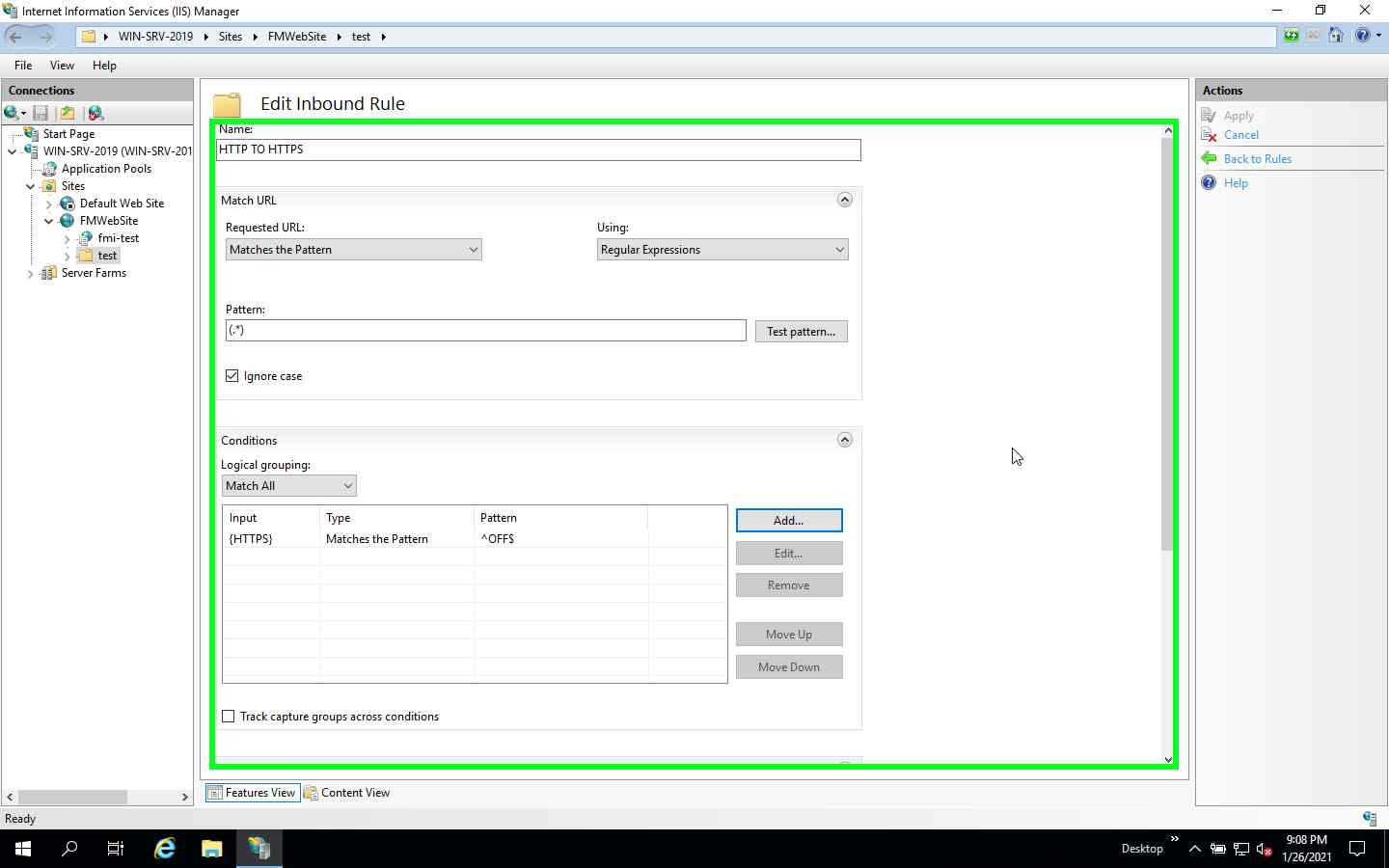Click the Up folder icon in Connections toolbar
The height and width of the screenshot is (868, 1389).
click(68, 113)
